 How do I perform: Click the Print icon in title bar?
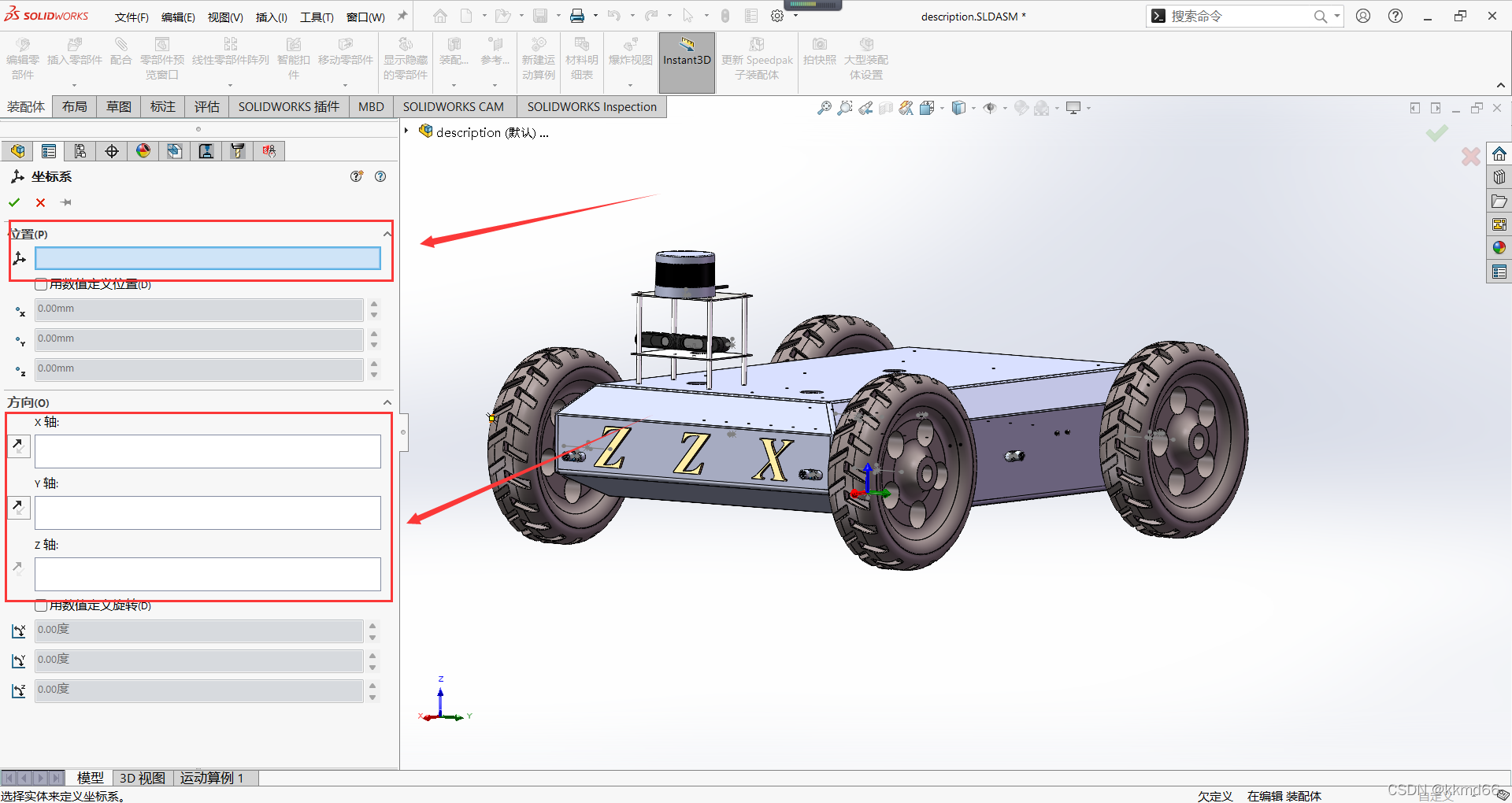tap(577, 16)
